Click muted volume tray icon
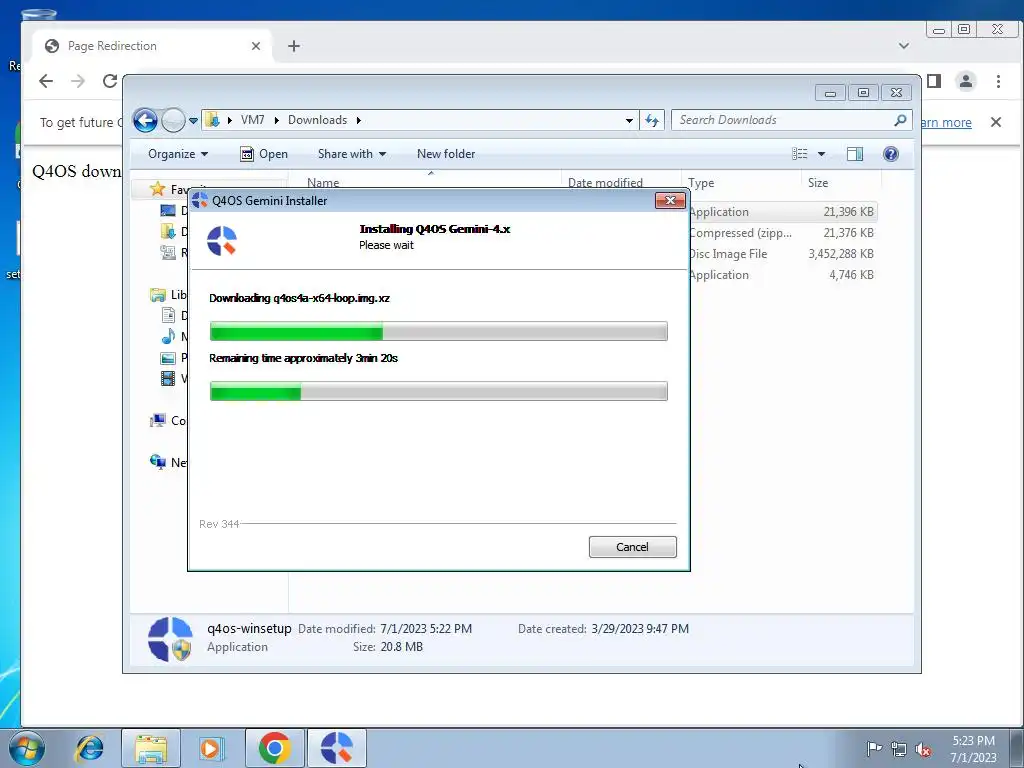 (923, 749)
